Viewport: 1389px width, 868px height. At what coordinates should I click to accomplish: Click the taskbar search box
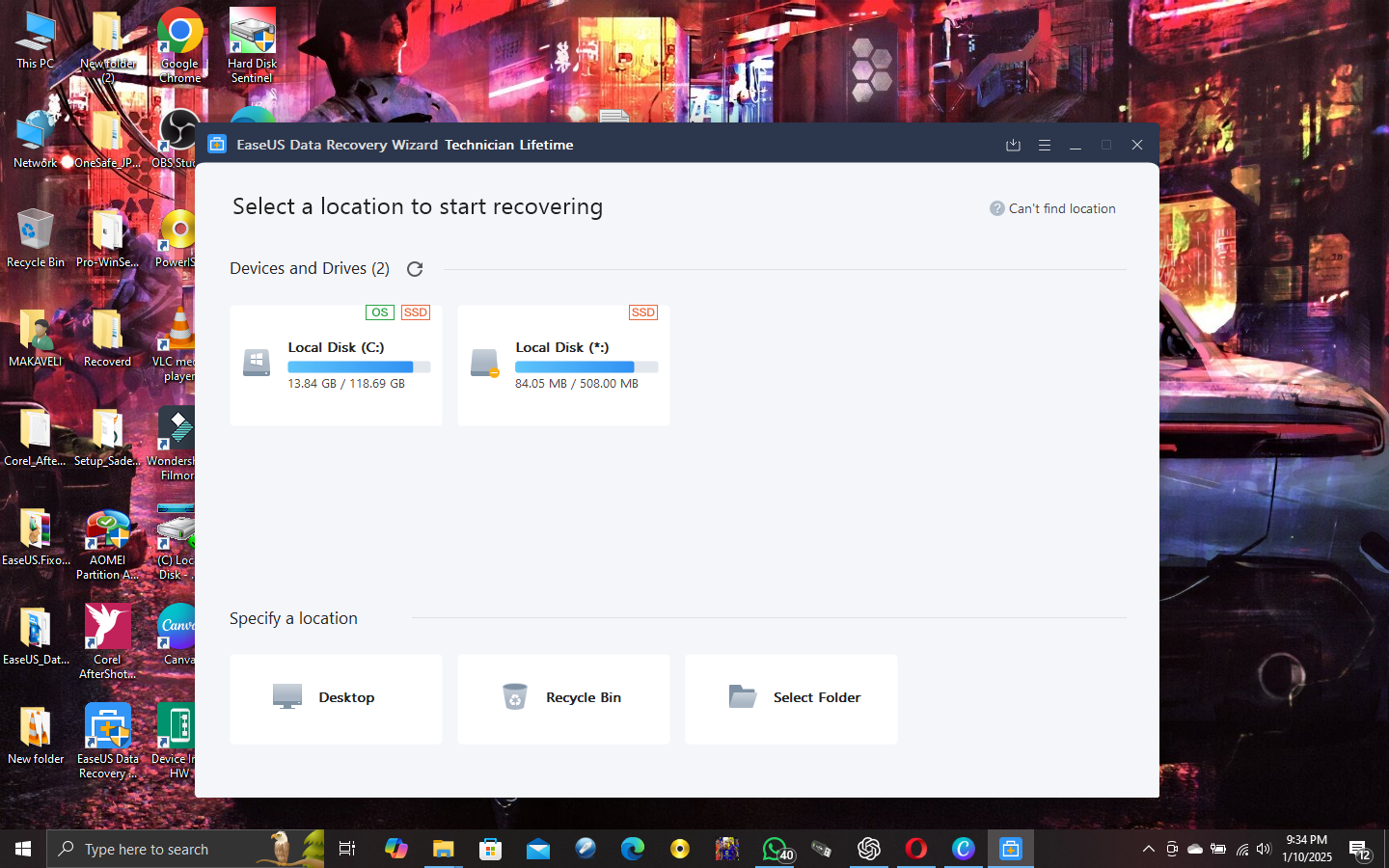tap(185, 849)
